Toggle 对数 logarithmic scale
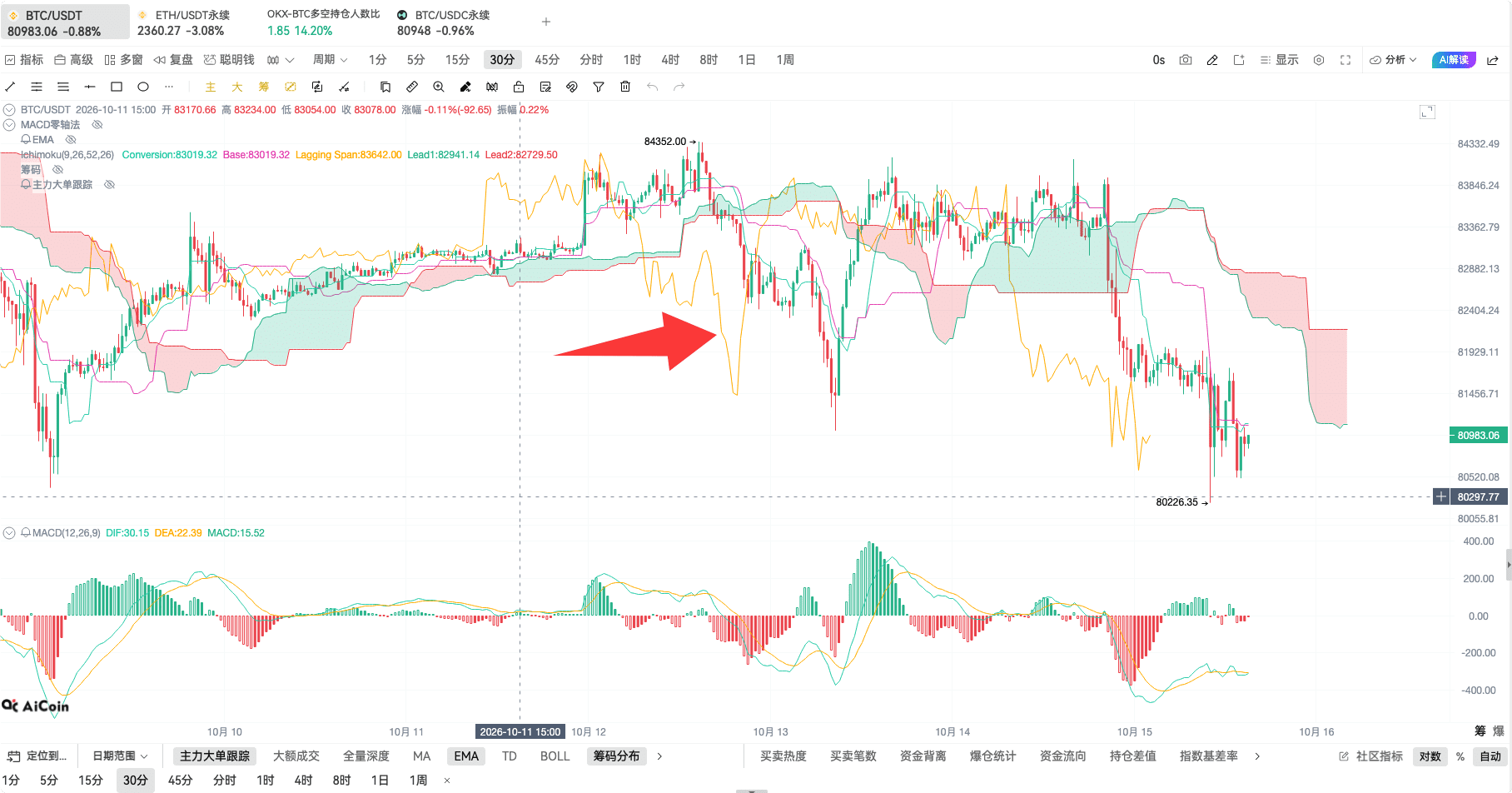Screen dimensions: 1512x793 pyautogui.click(x=1430, y=756)
